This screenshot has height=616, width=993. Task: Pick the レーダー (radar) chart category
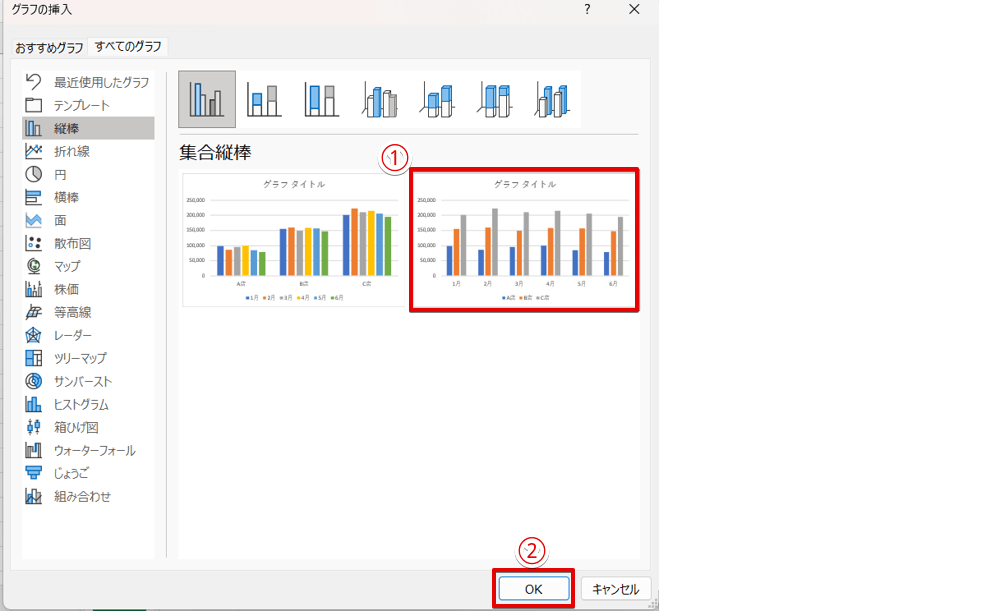coord(72,335)
